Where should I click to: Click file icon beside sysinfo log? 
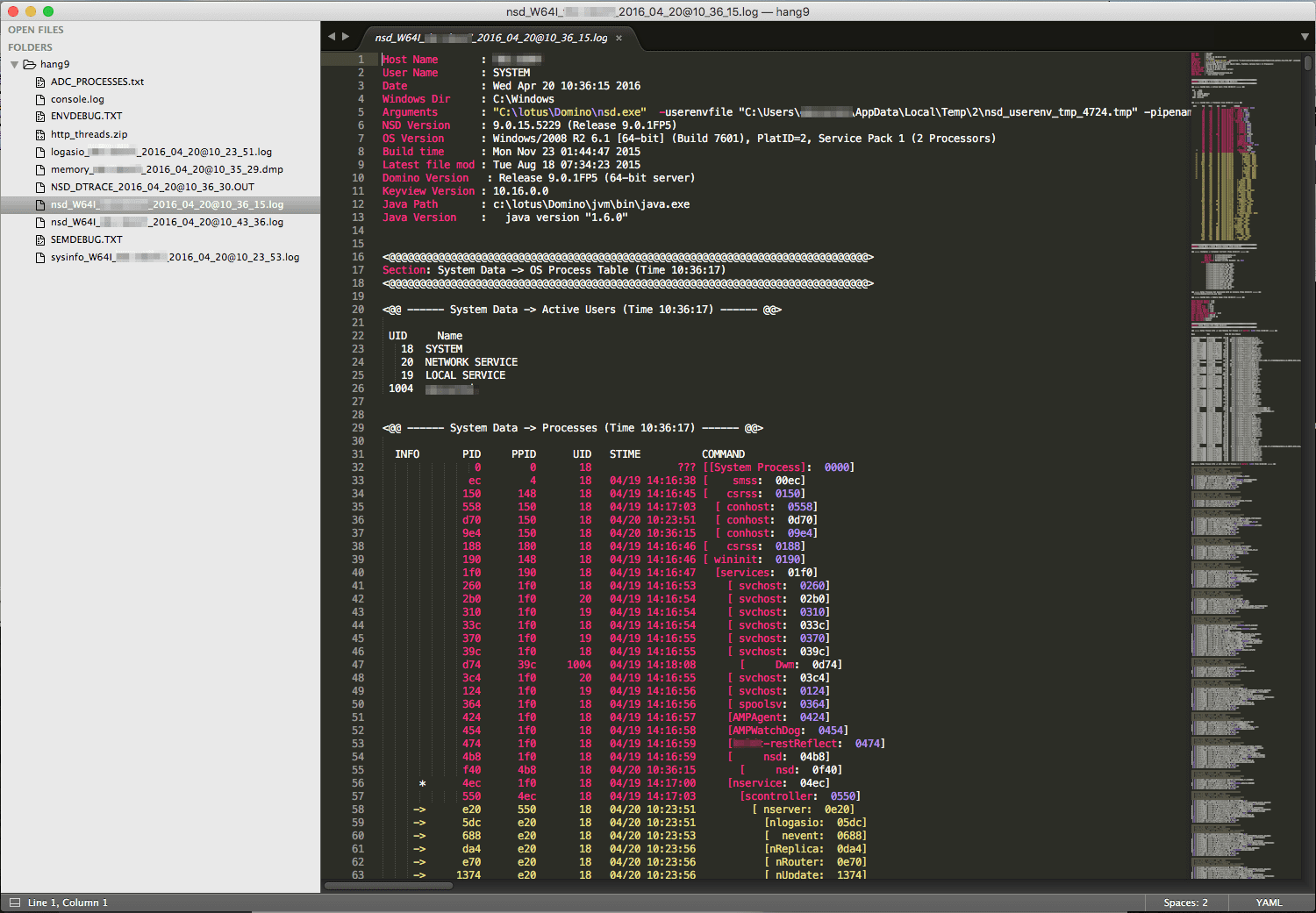click(x=40, y=258)
